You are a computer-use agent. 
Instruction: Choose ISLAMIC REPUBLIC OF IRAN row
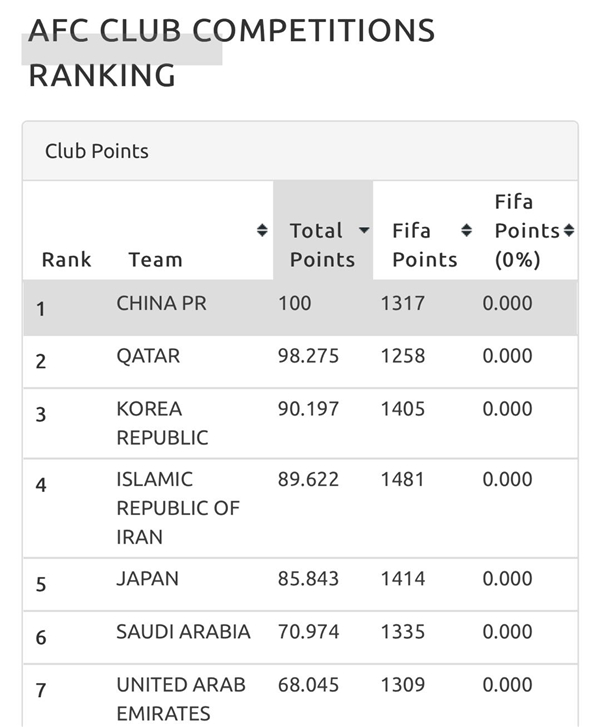(x=300, y=508)
